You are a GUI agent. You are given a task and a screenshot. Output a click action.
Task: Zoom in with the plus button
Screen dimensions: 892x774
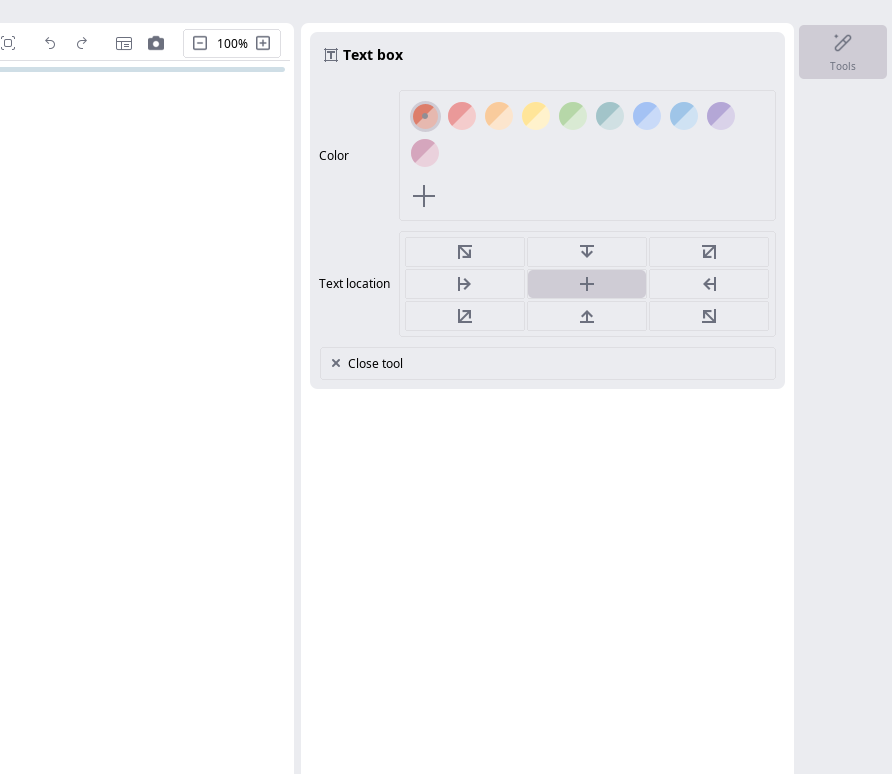(x=263, y=43)
